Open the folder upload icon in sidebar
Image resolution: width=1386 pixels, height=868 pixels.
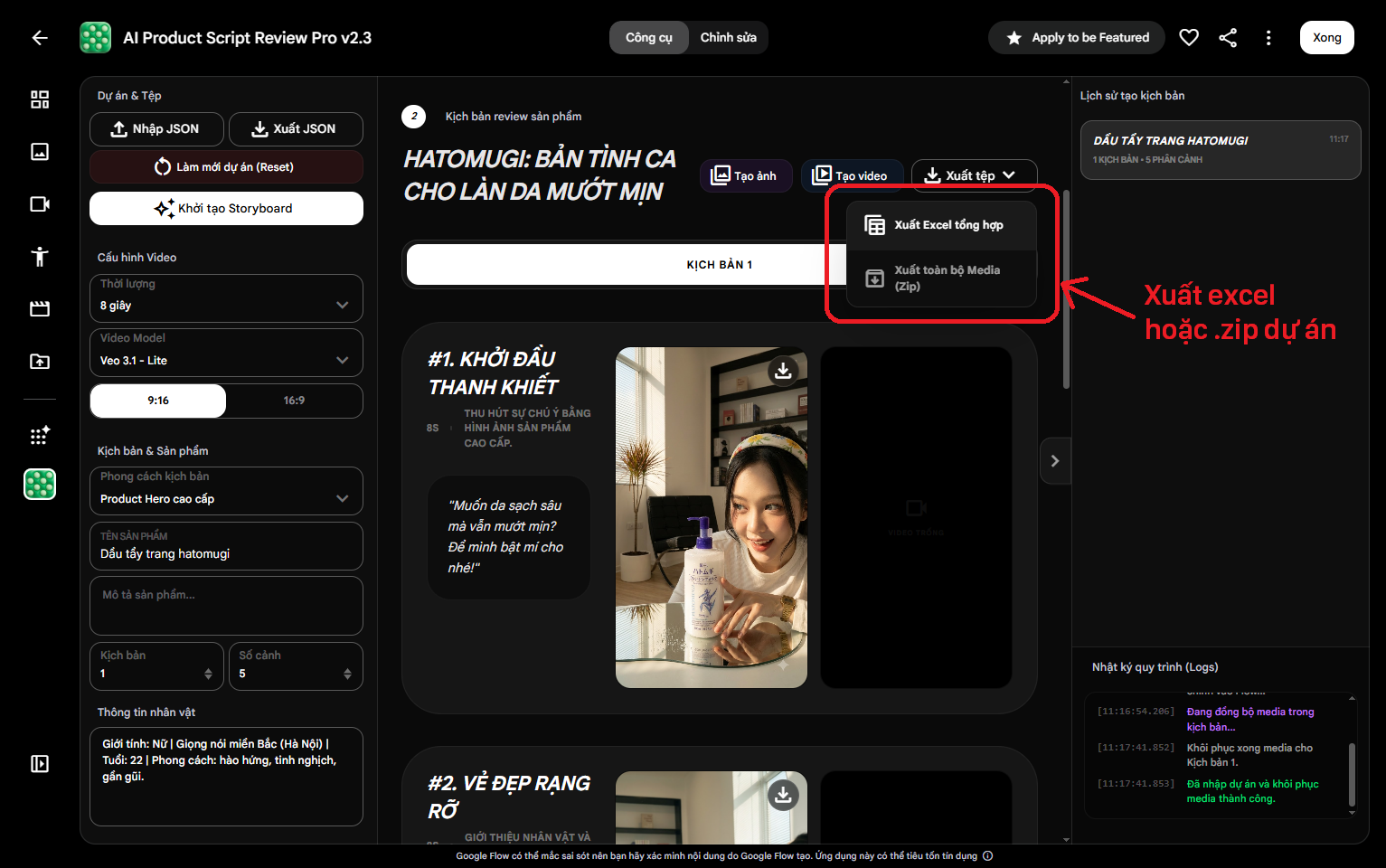[x=40, y=362]
